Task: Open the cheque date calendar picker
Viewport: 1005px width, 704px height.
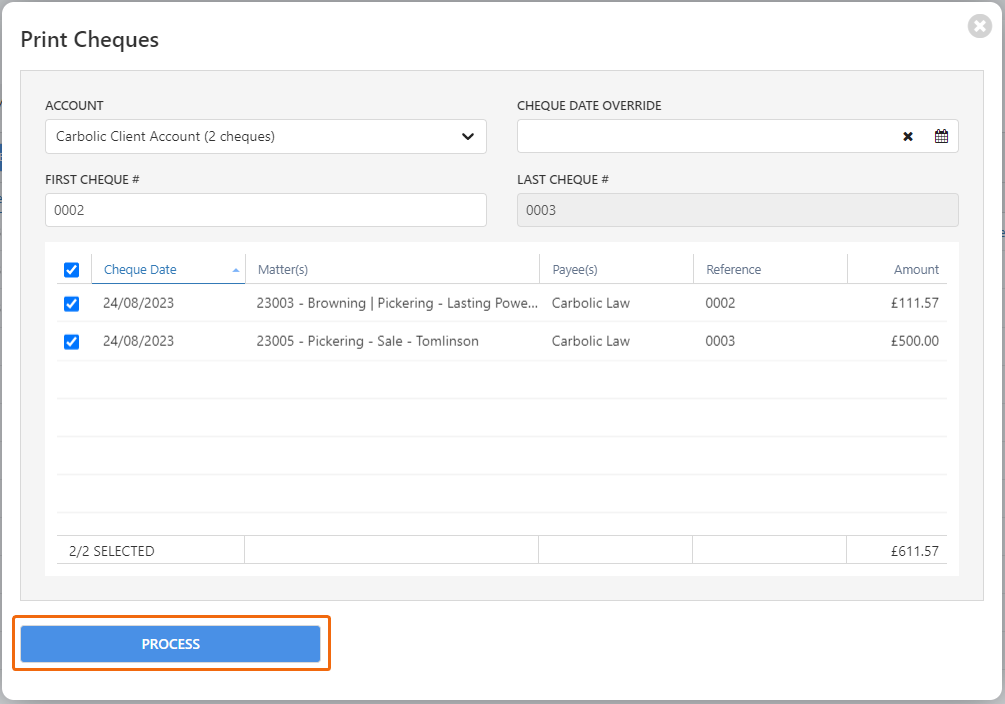Action: tap(941, 137)
